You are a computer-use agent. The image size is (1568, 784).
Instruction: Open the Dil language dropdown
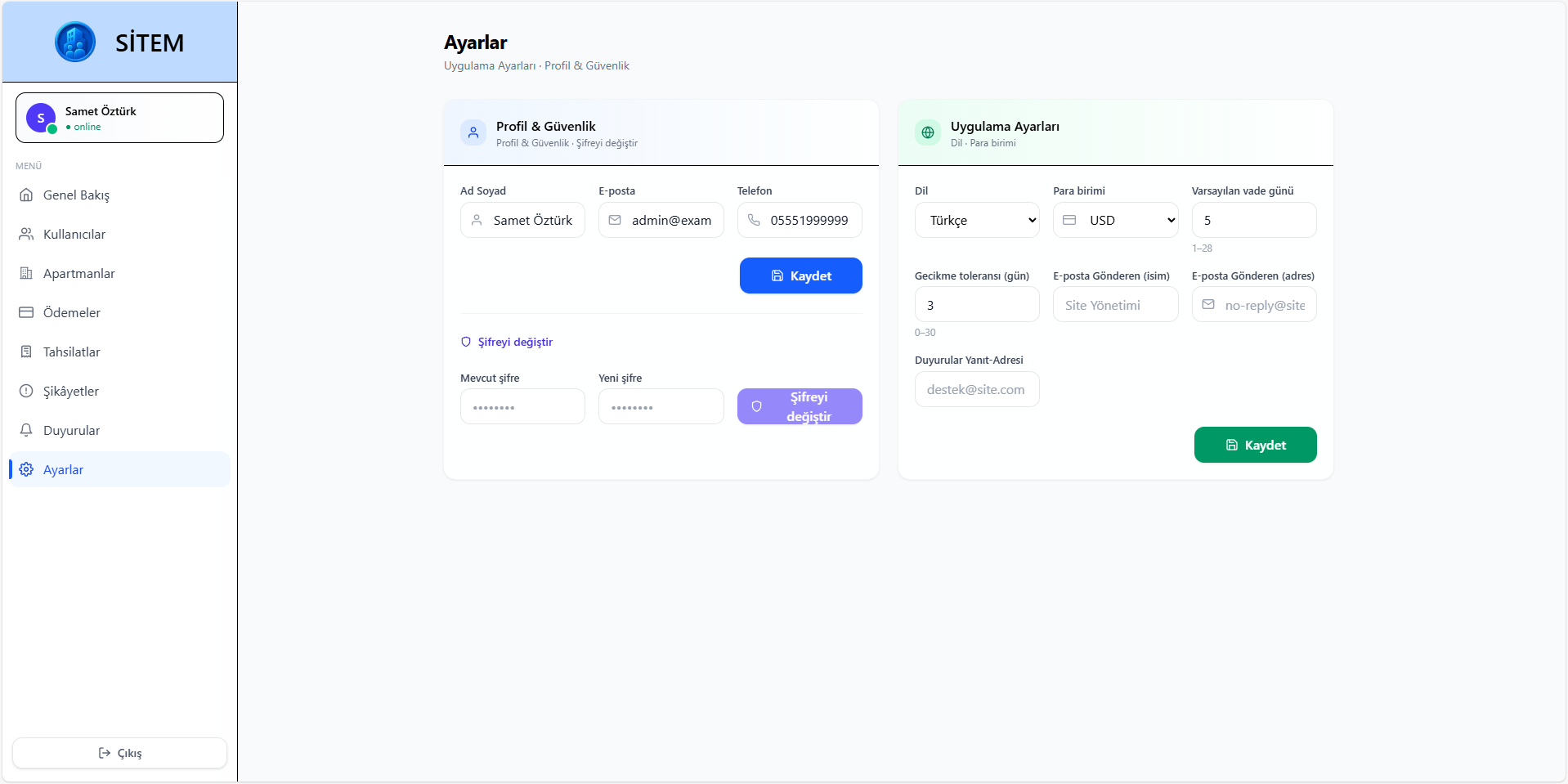(977, 221)
